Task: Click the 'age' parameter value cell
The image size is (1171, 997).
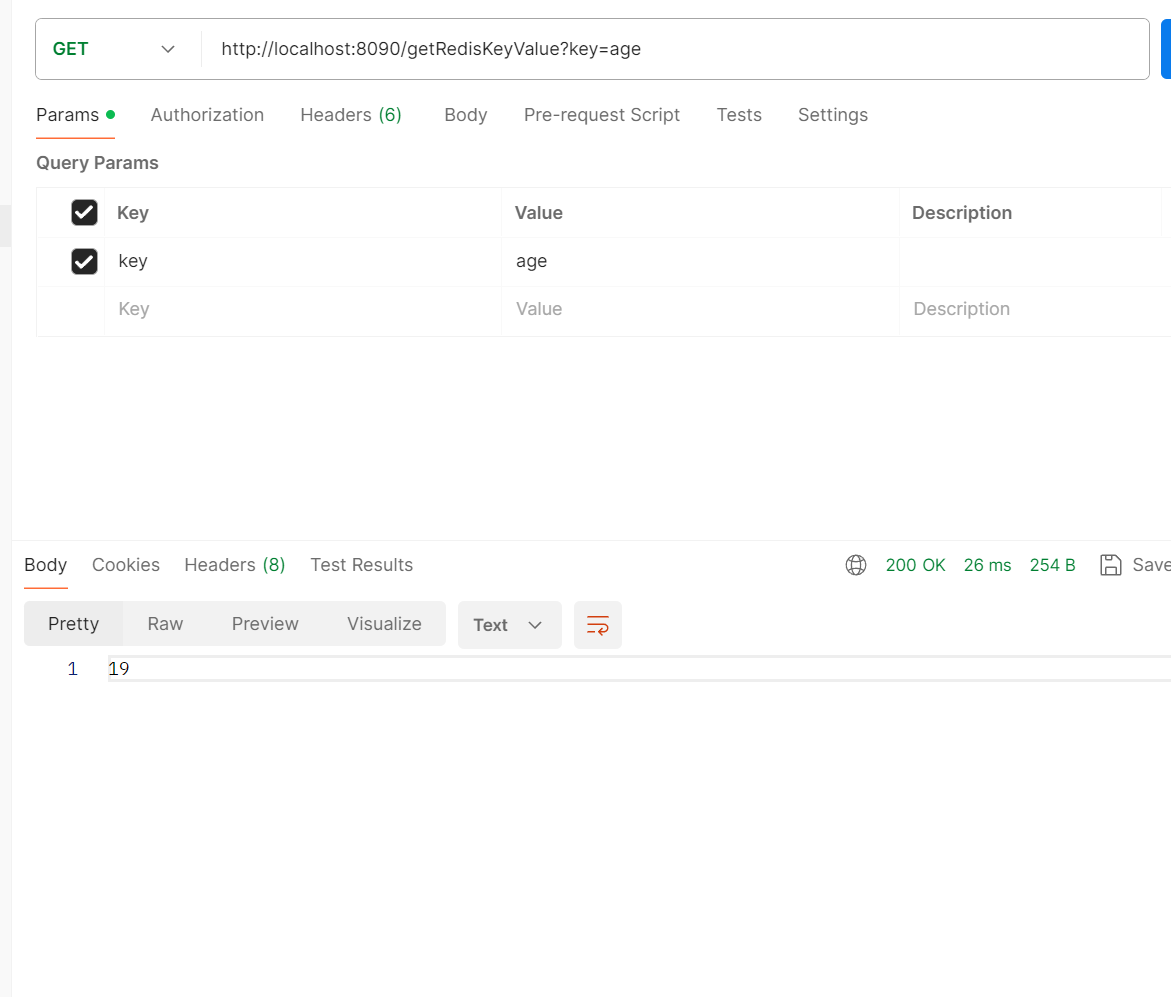Action: click(700, 261)
